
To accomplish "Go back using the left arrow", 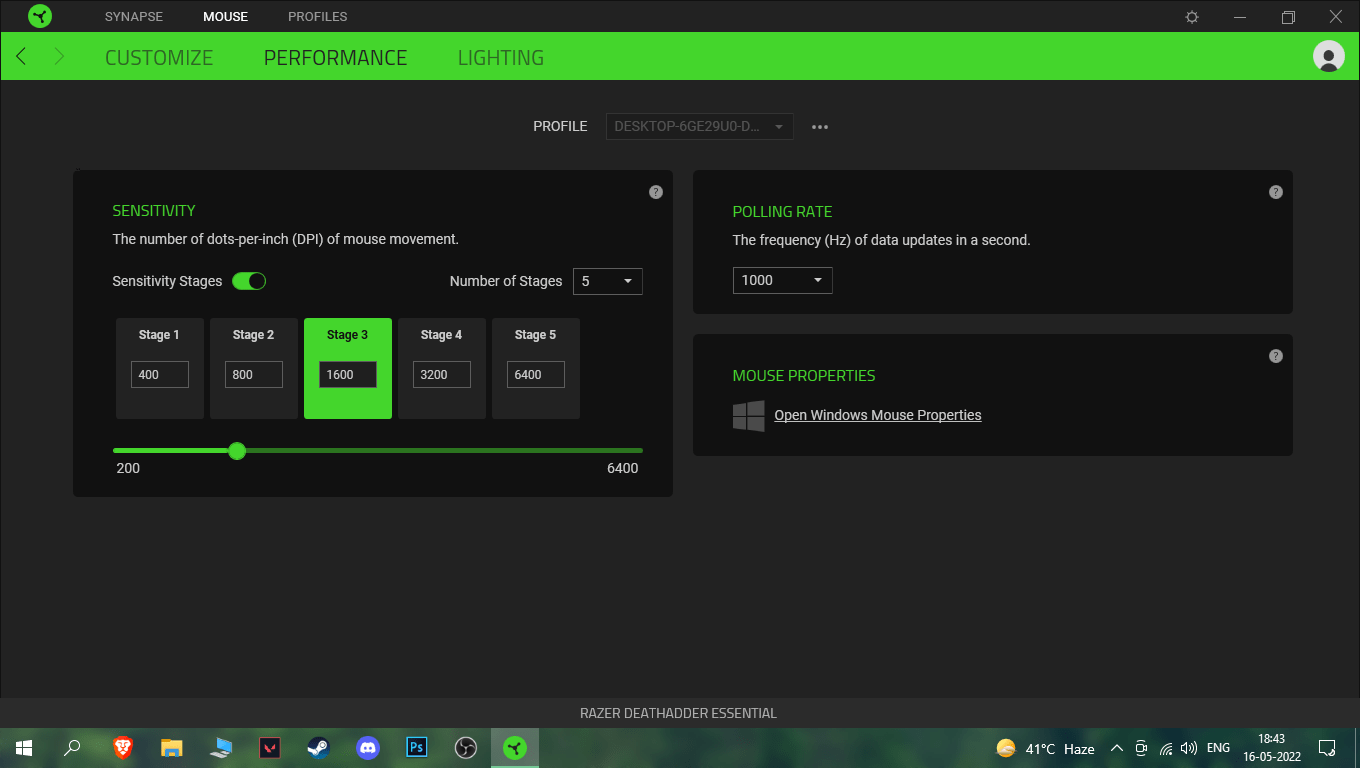I will point(21,57).
